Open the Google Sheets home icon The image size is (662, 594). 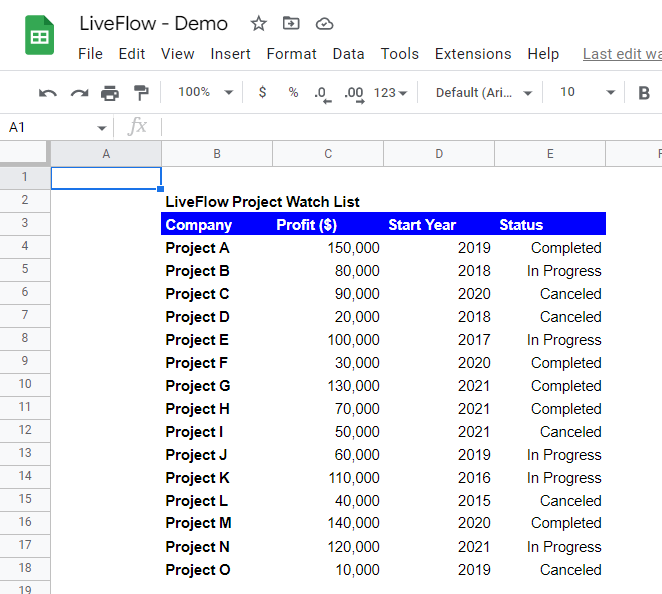39,35
